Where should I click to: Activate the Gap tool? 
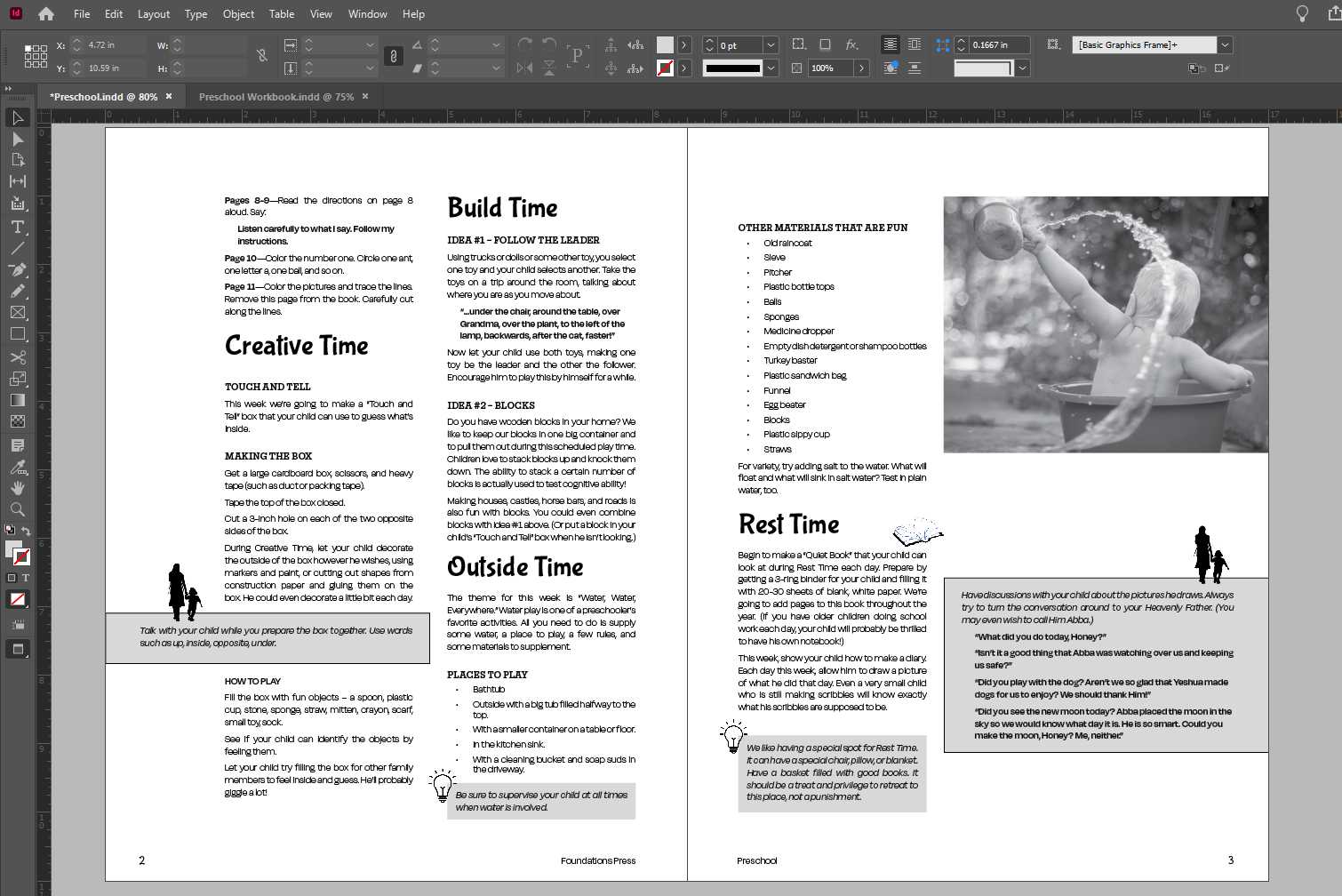(x=17, y=181)
